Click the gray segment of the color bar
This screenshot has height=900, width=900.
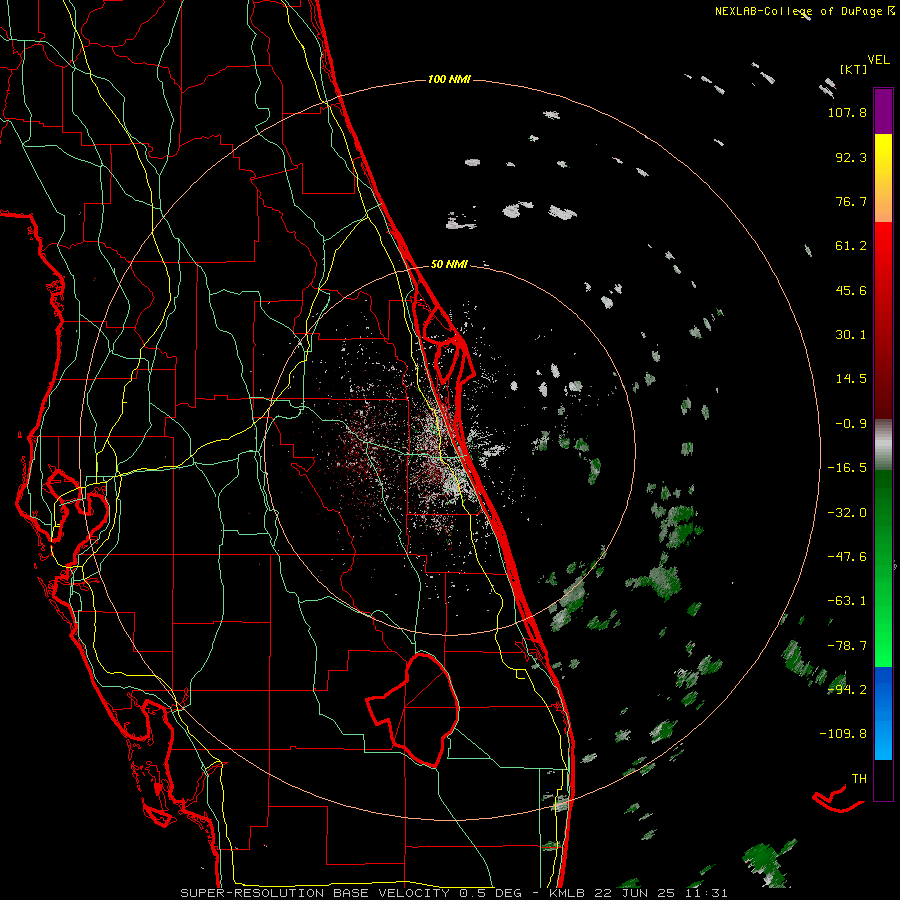point(883,444)
